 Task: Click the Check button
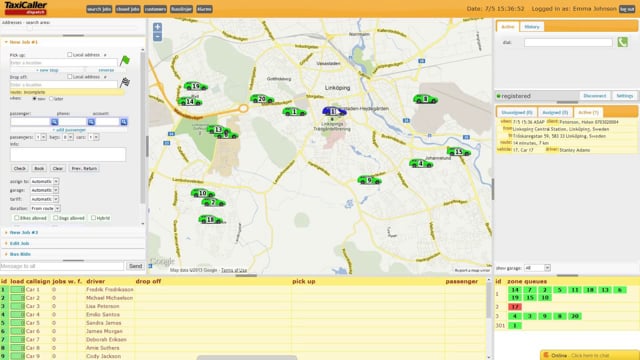20,168
